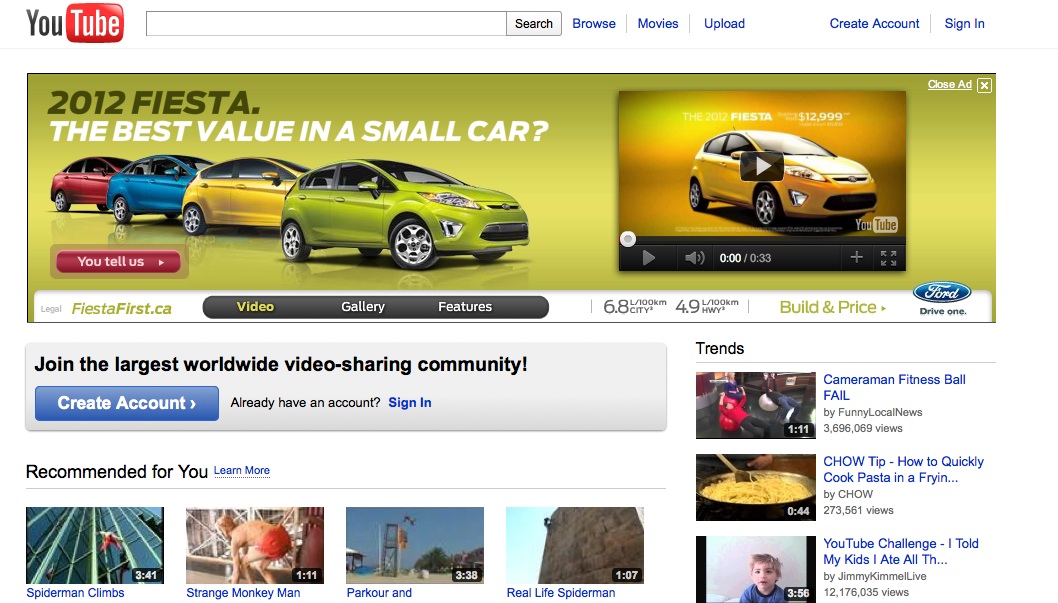Click the Search button
The width and height of the screenshot is (1058, 603).
(534, 24)
